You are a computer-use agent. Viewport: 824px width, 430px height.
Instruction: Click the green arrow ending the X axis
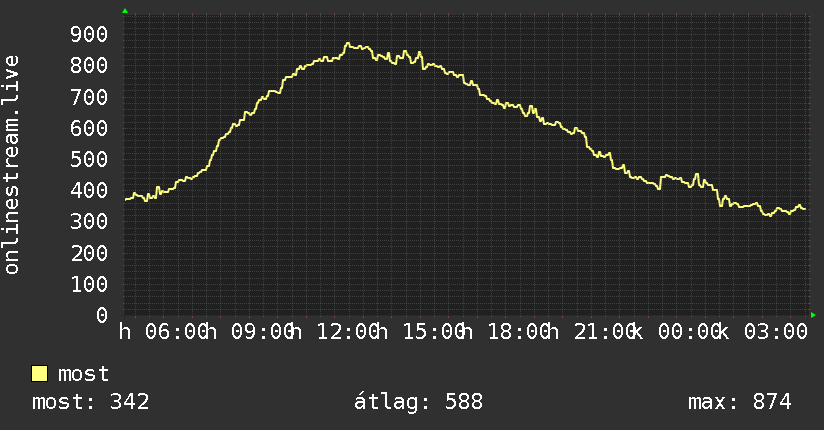pos(813,315)
